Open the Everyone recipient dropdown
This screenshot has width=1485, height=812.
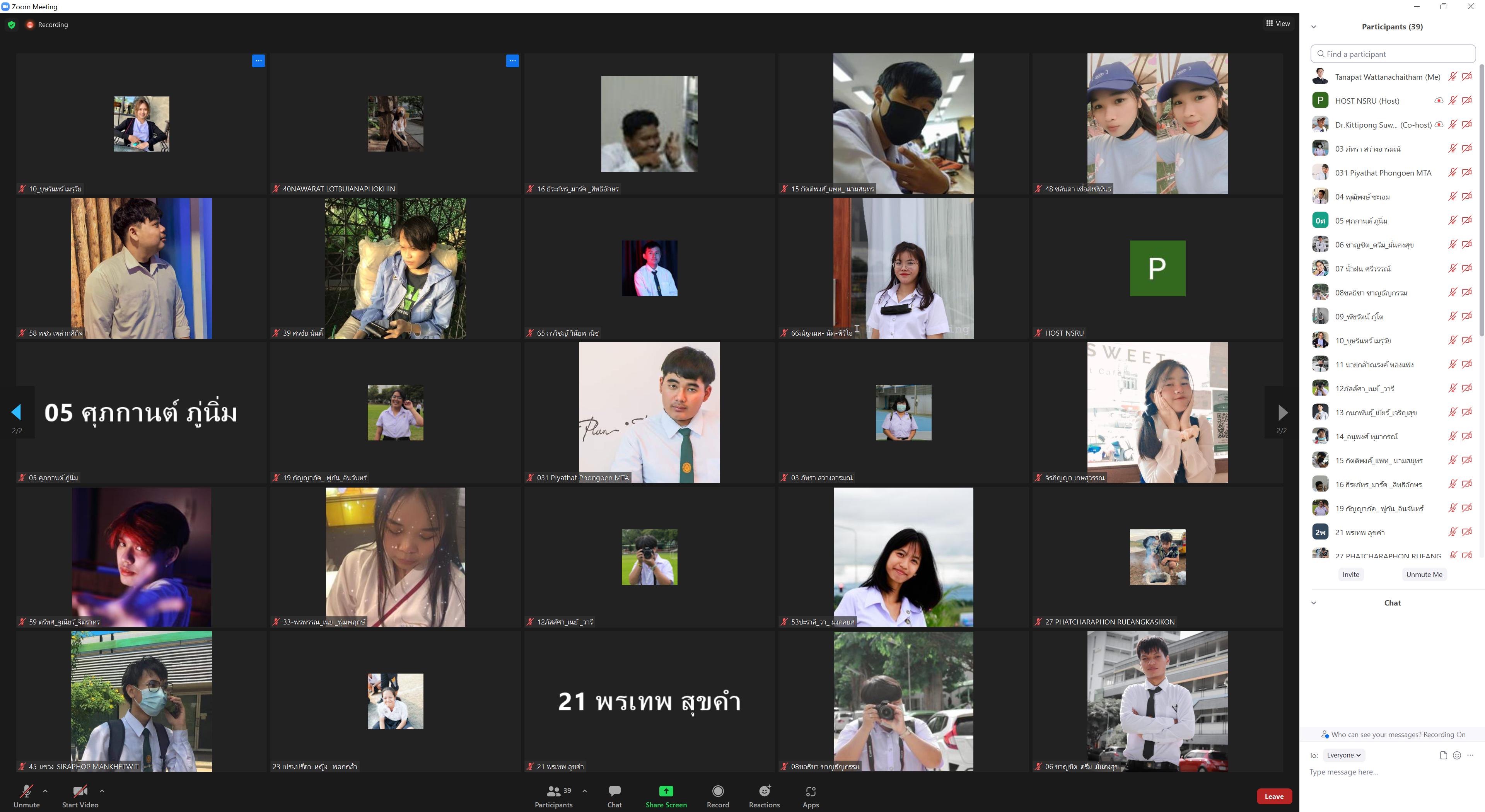click(x=1343, y=755)
